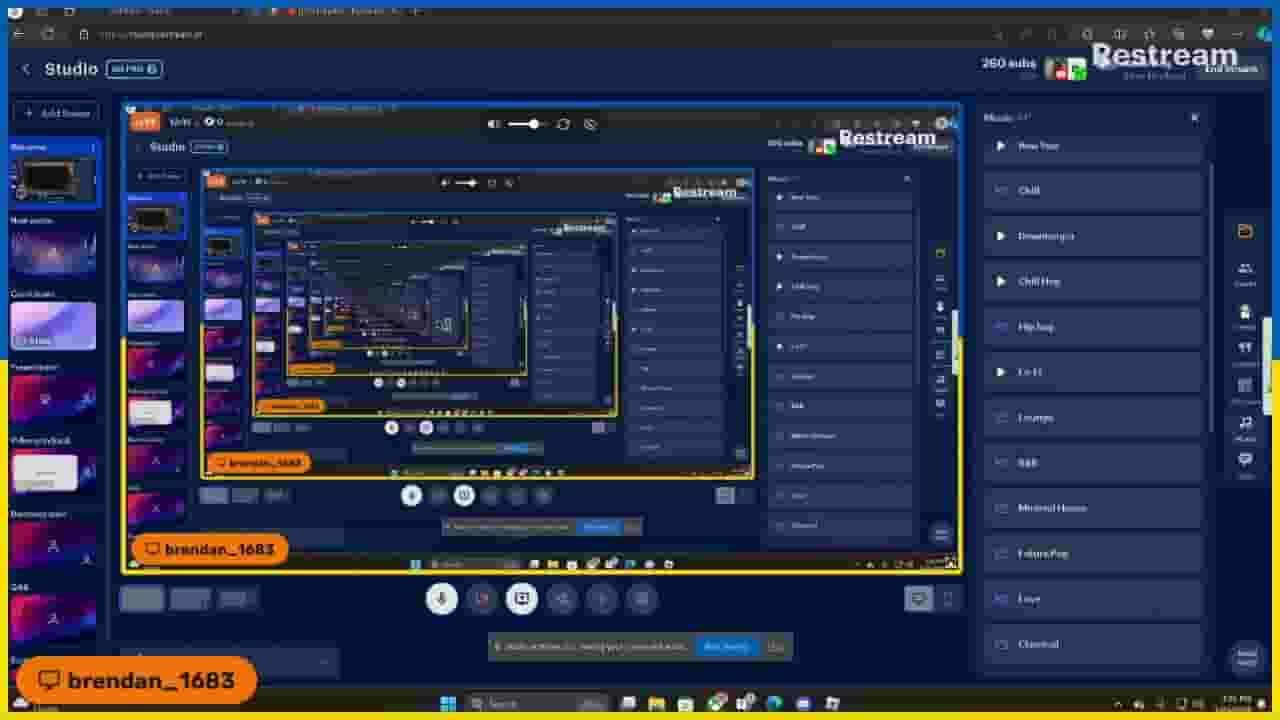Play the New Year music track

pyautogui.click(x=1000, y=146)
